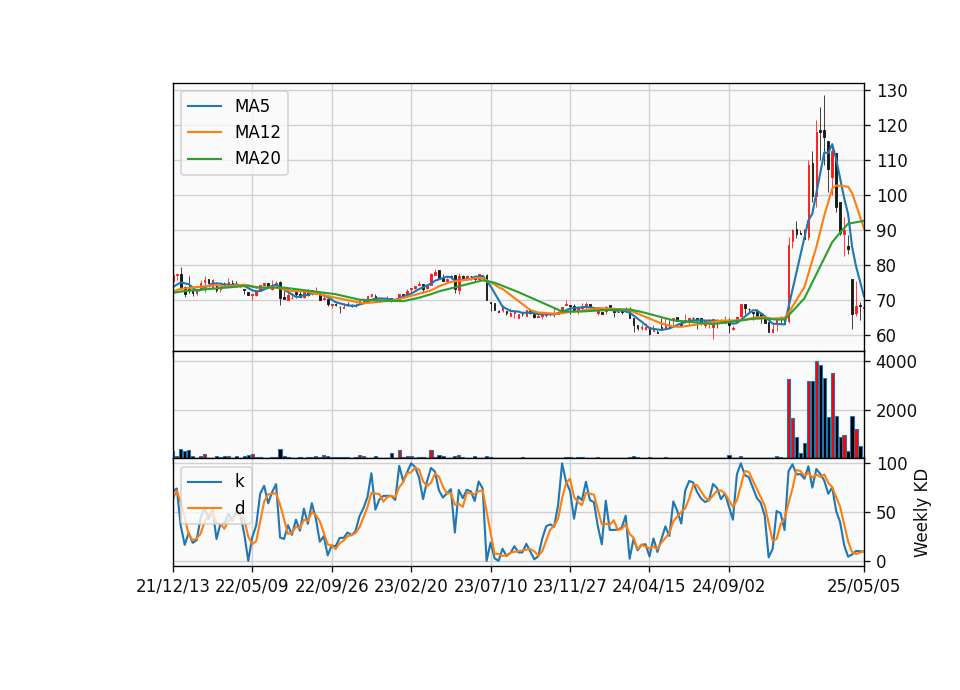Click the orange MA12 legend line sample

click(x=204, y=132)
